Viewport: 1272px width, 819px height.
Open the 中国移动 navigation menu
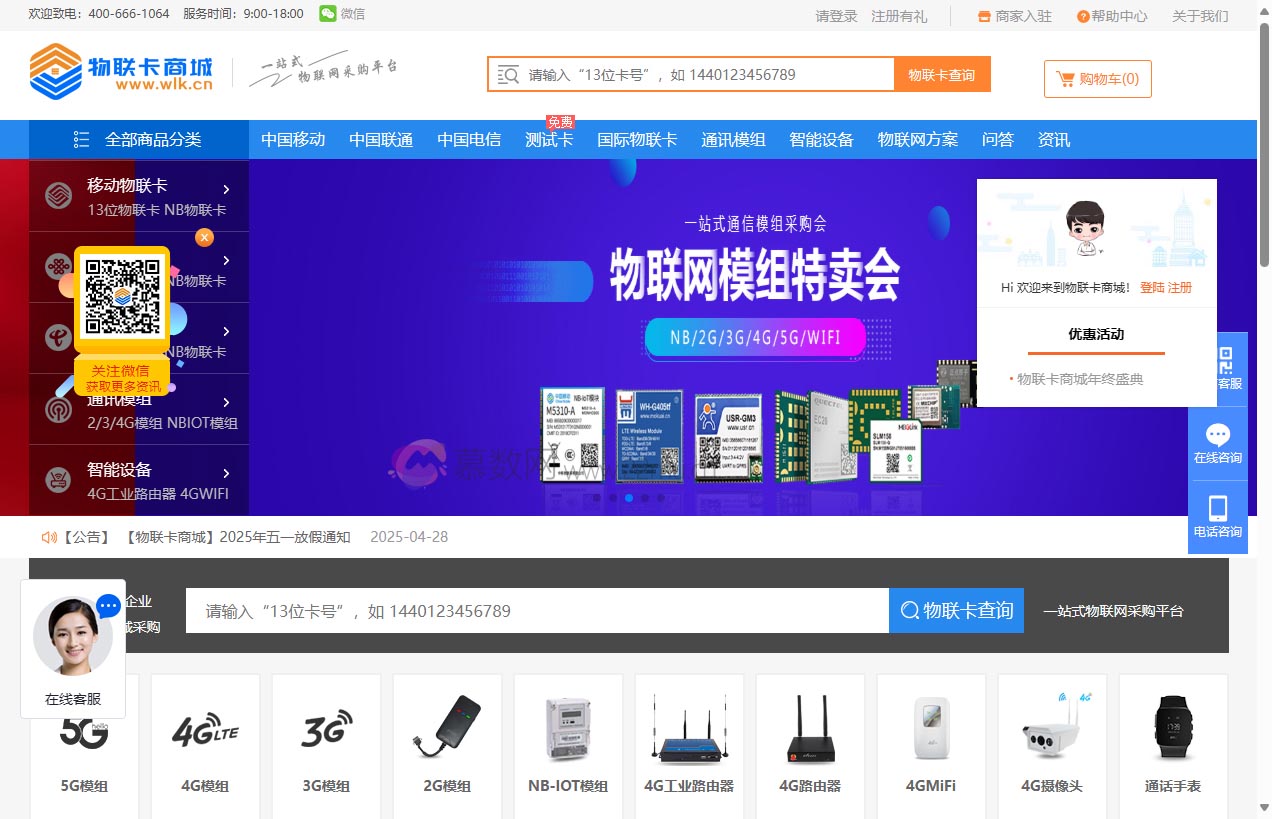[x=293, y=139]
